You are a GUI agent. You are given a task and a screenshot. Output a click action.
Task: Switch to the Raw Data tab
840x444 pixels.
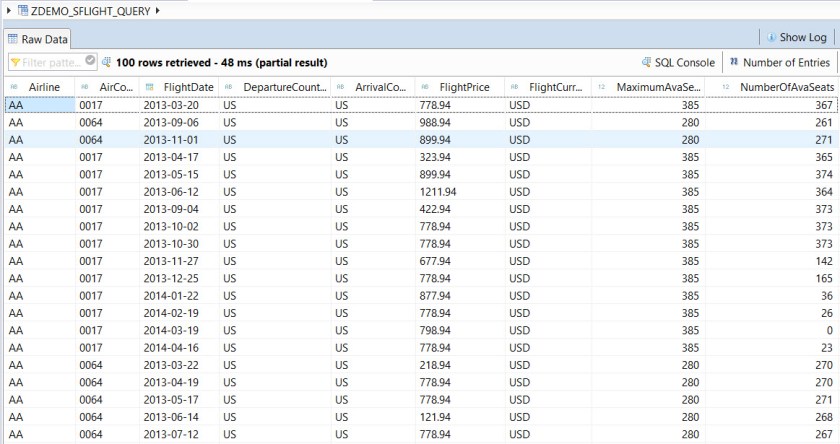click(38, 39)
